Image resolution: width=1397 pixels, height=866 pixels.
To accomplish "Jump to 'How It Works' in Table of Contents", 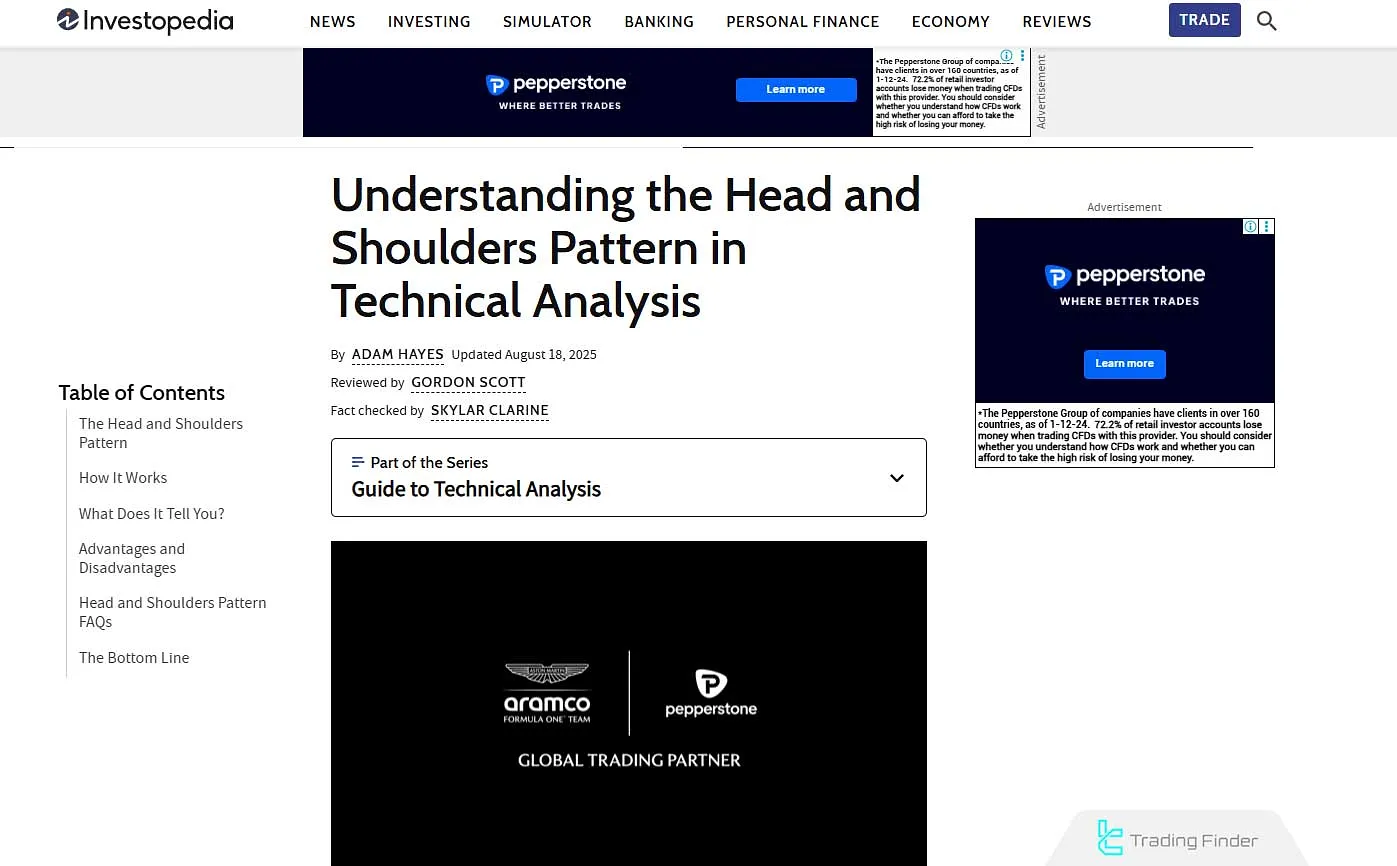I will click(x=123, y=478).
